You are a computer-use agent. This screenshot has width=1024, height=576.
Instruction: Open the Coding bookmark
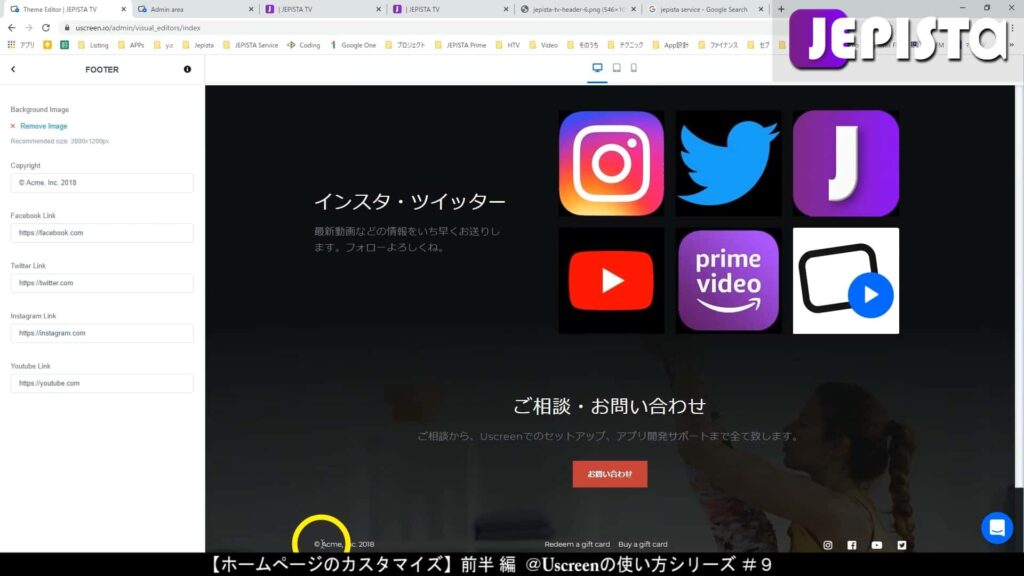coord(304,45)
